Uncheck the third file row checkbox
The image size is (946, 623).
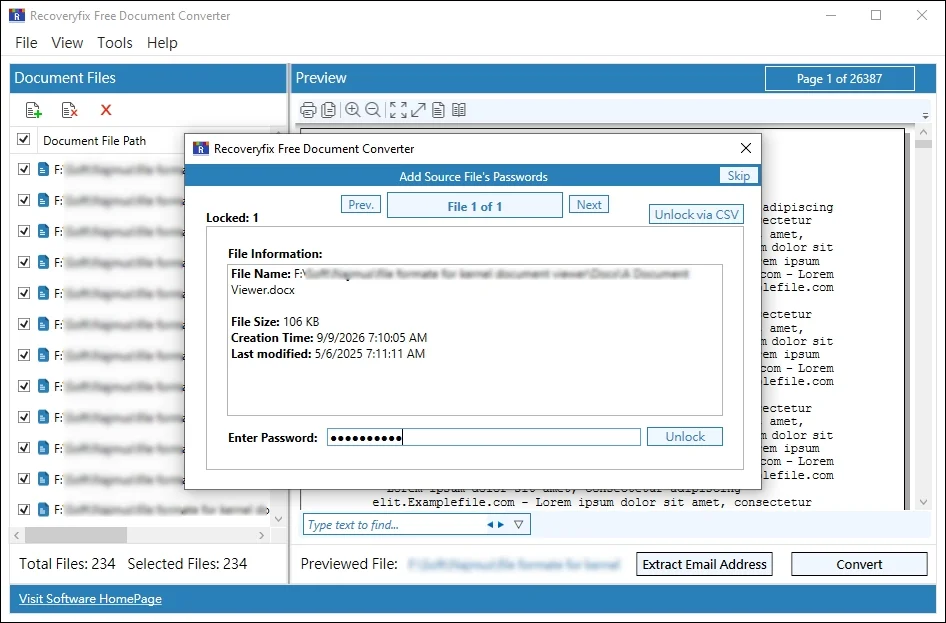(x=24, y=231)
